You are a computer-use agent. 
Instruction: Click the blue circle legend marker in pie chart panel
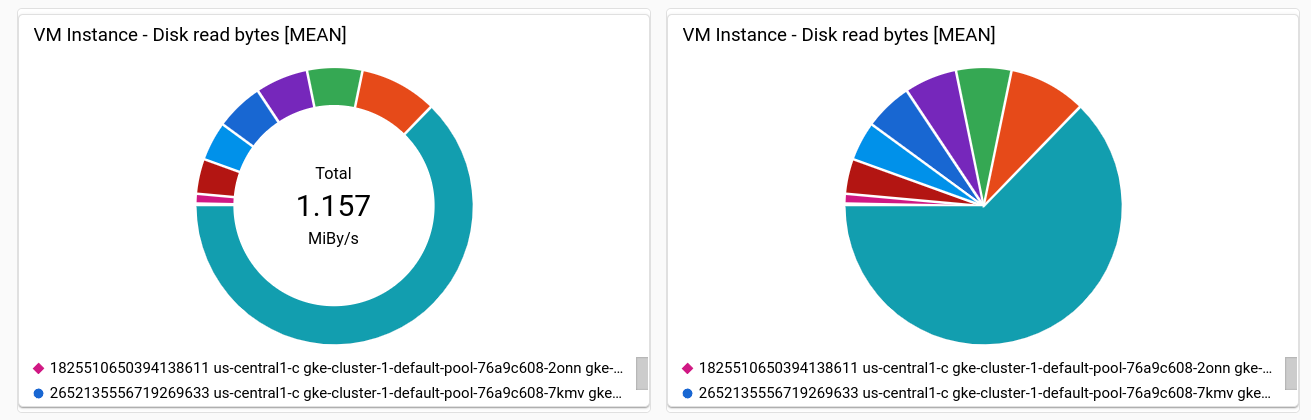(687, 393)
